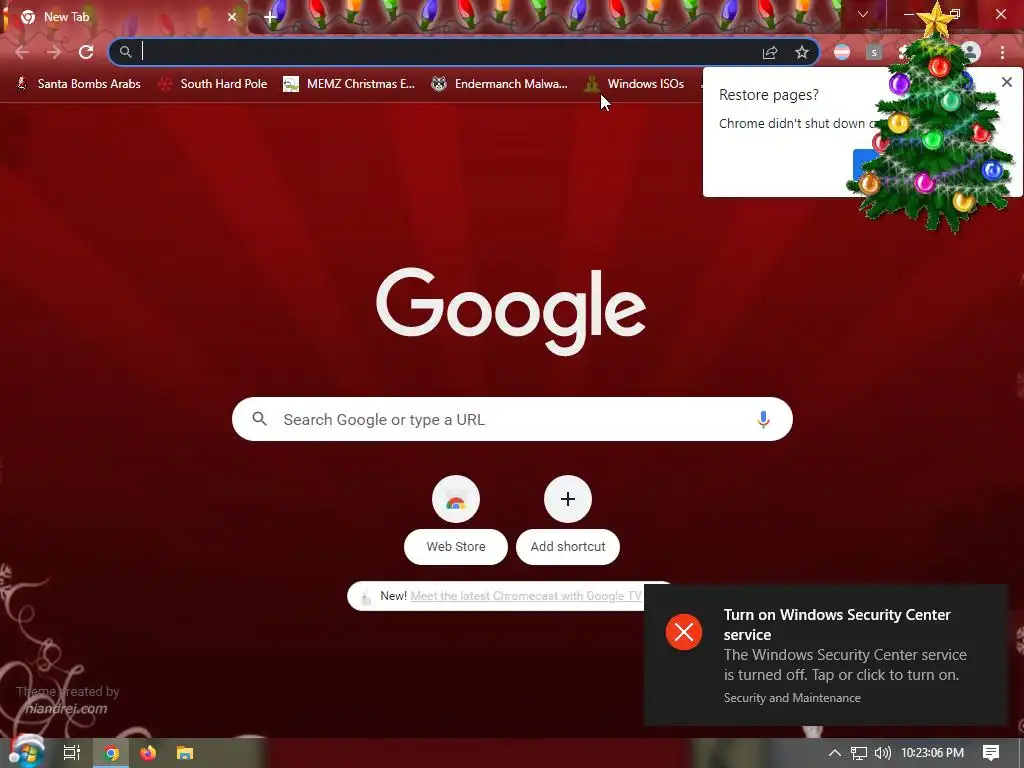Open Santa Bombs Arabs bookmark
This screenshot has height=768, width=1024.
pos(78,84)
